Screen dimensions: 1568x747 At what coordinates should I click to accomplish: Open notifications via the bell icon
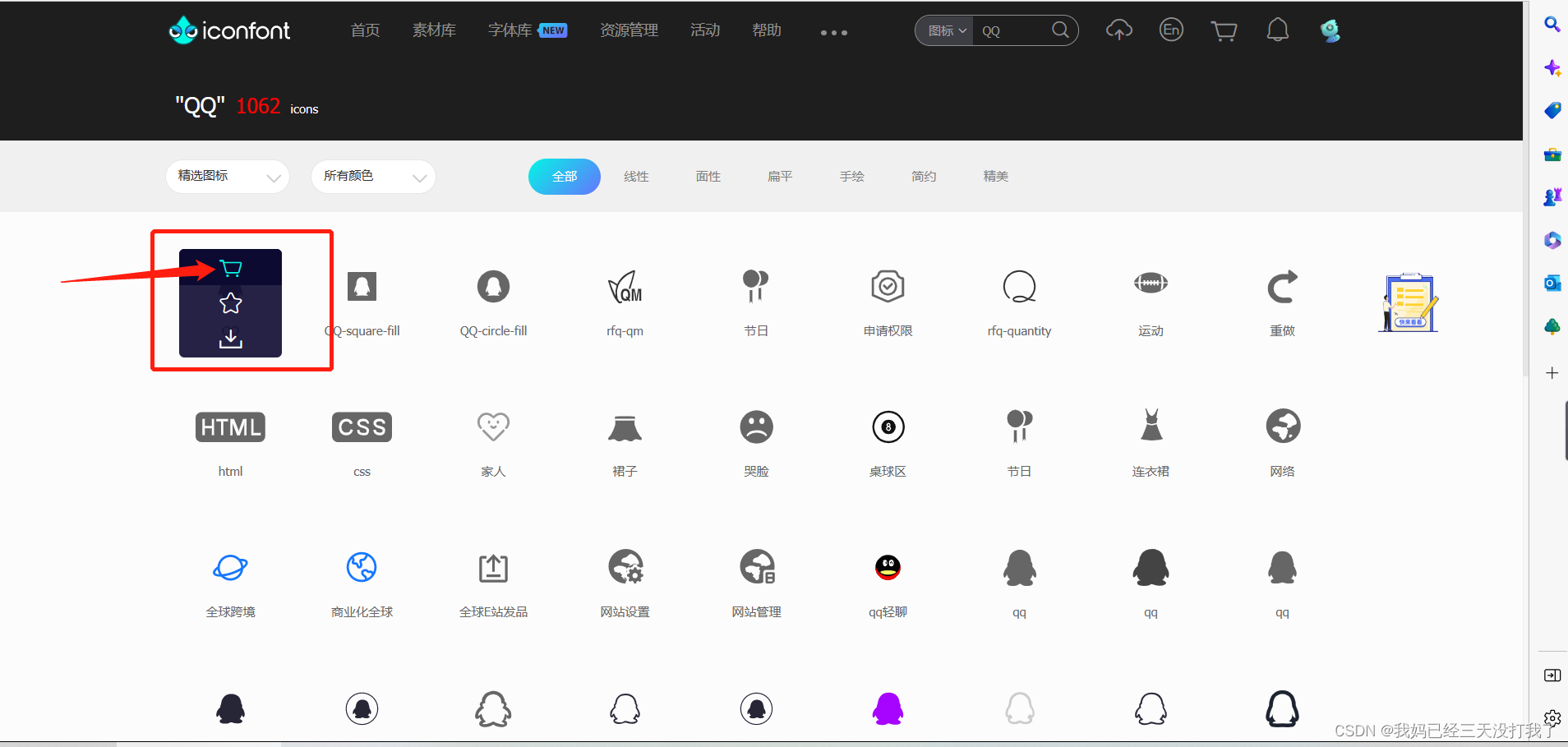pyautogui.click(x=1278, y=30)
